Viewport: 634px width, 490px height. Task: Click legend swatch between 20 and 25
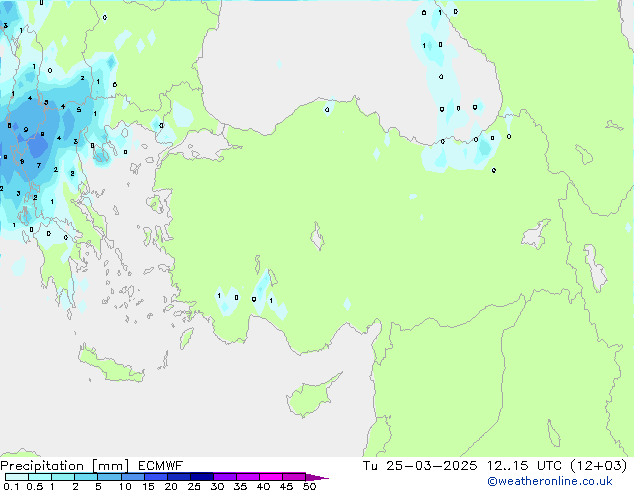point(179,477)
